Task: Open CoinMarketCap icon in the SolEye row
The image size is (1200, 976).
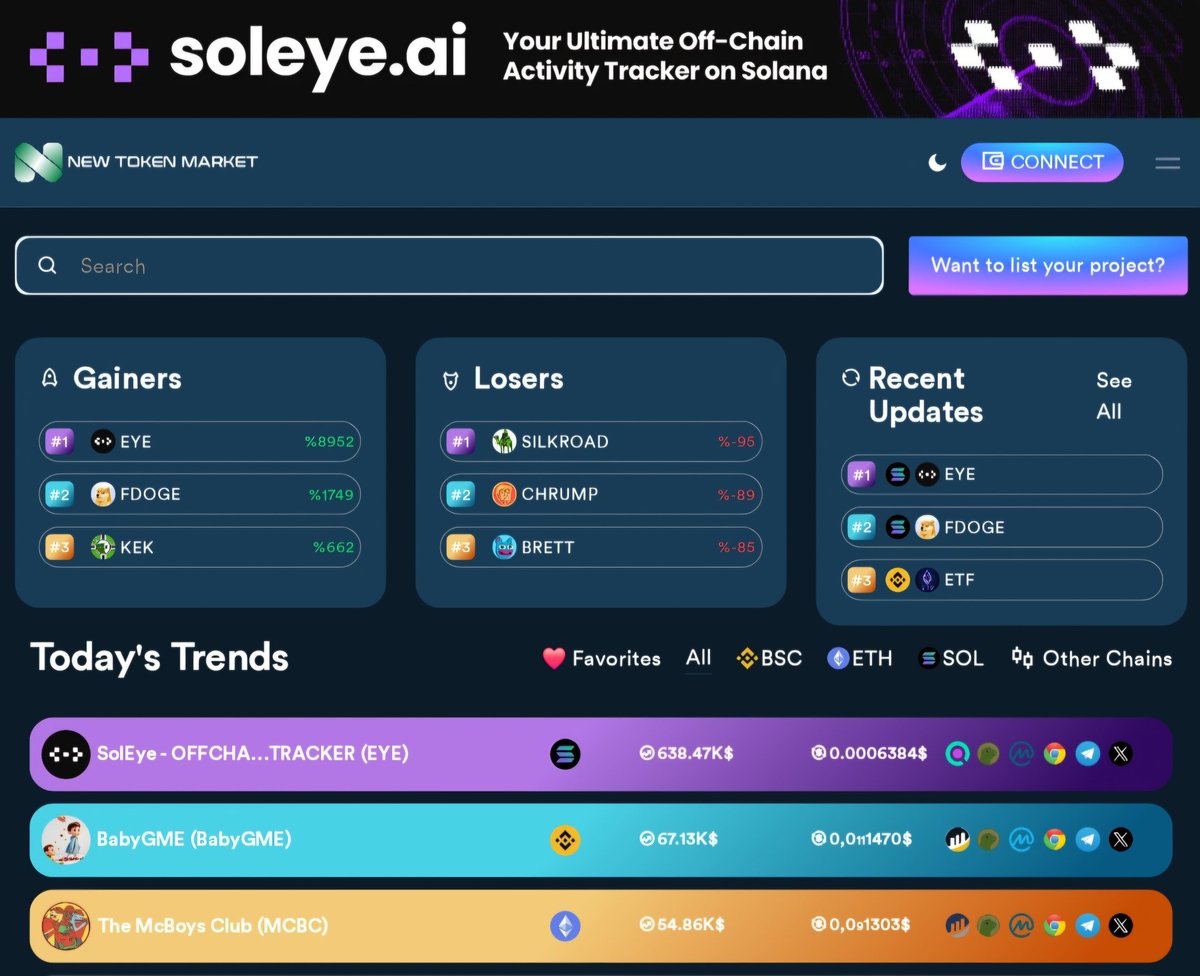Action: [1021, 754]
